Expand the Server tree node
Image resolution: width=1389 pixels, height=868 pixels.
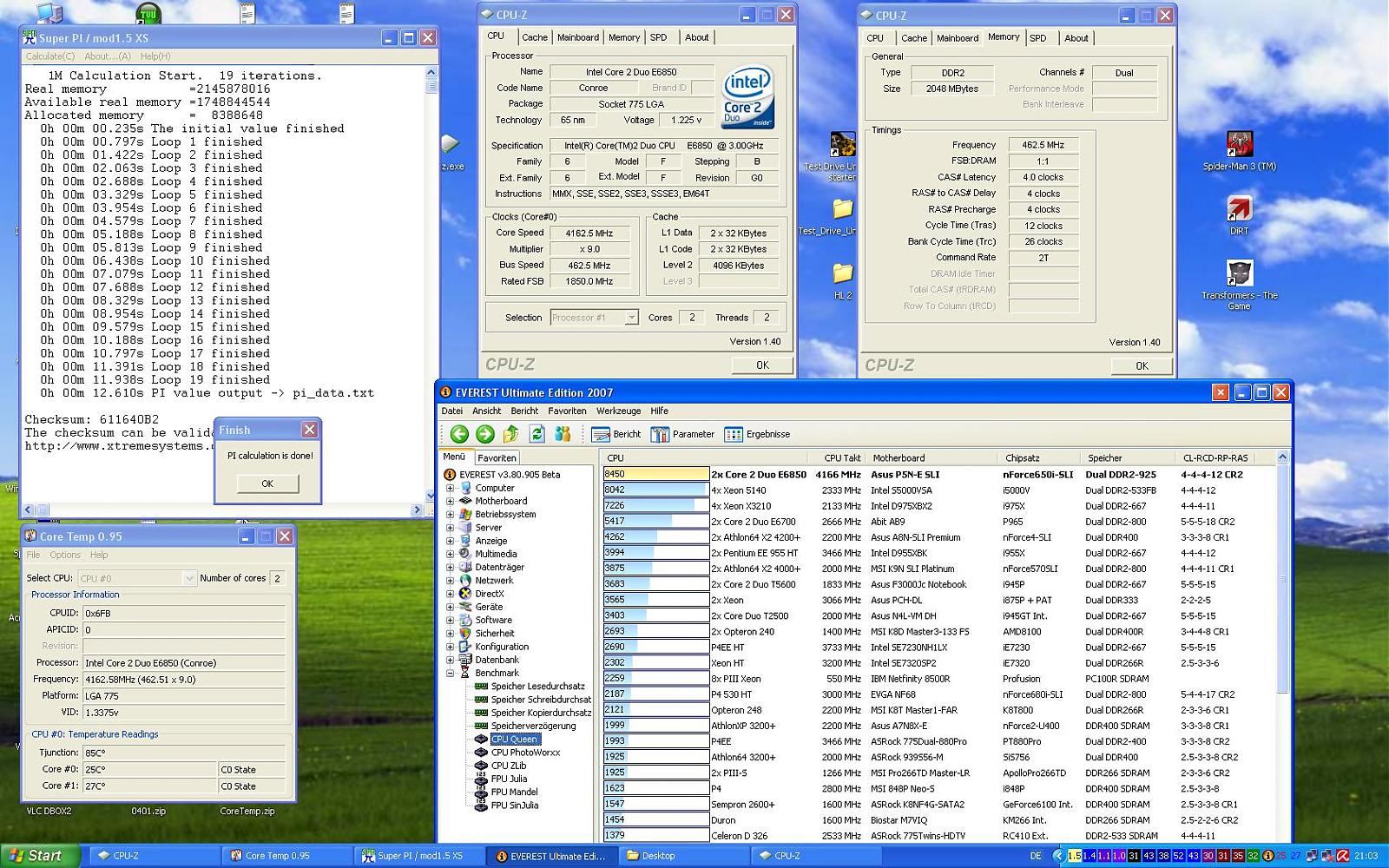coord(450,527)
